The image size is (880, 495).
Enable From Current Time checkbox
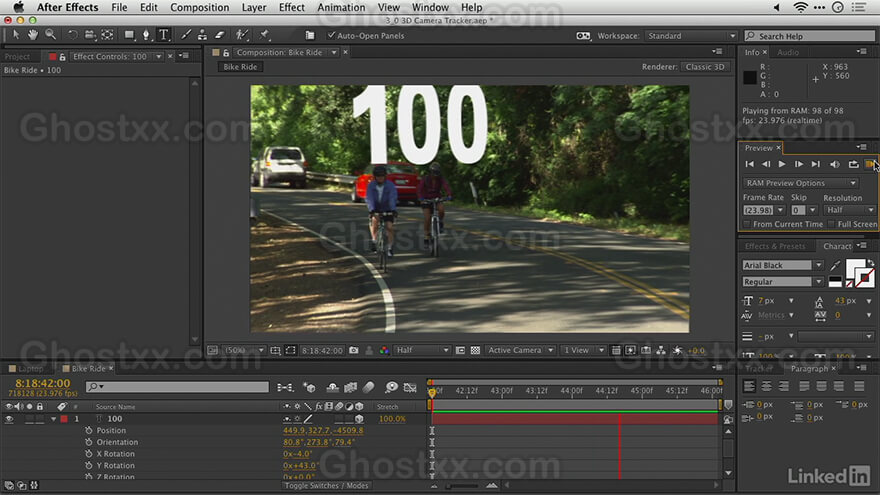coord(746,224)
